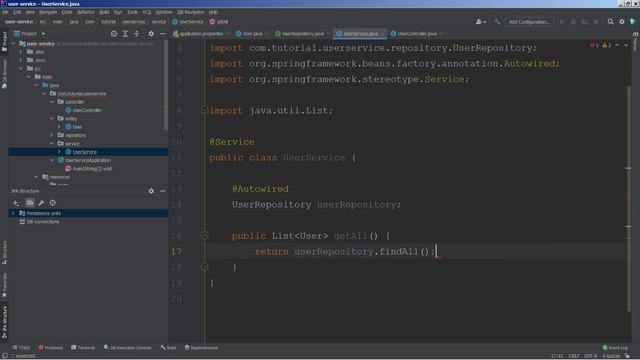Open IDE settings gear in top toolbar
The height and width of the screenshot is (360, 640).
tap(622, 22)
